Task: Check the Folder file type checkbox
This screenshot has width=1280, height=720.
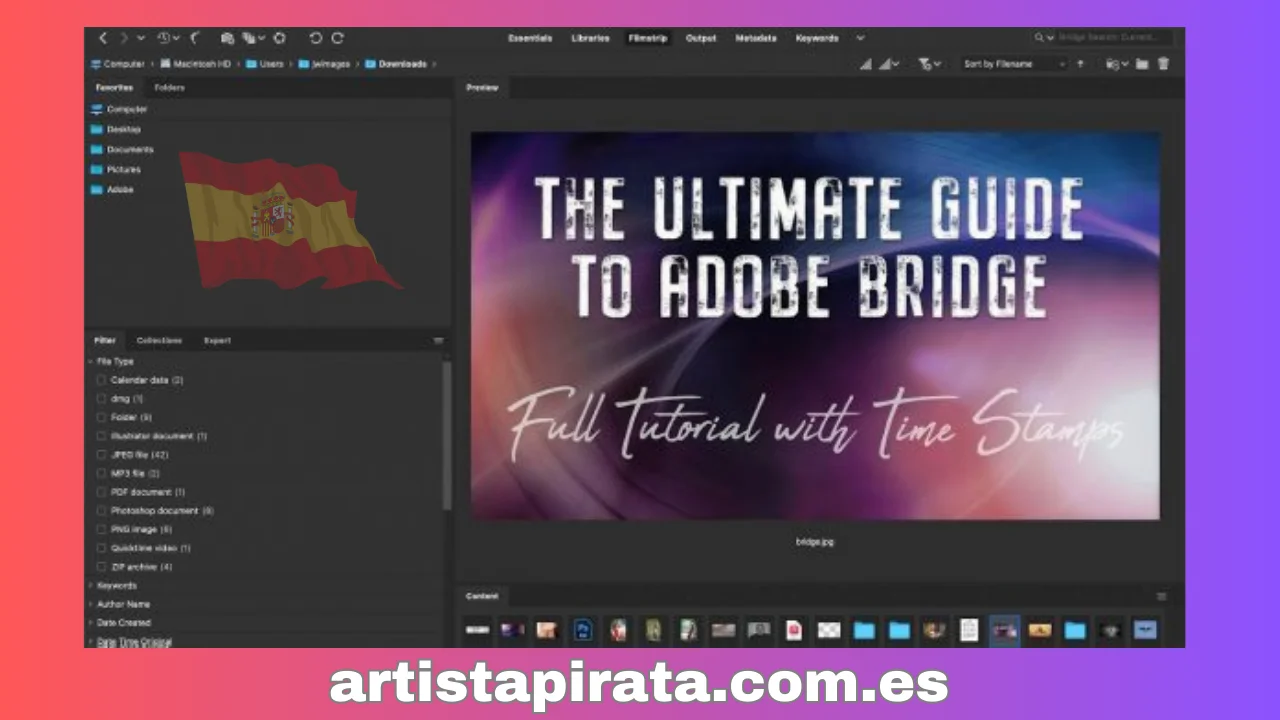Action: pyautogui.click(x=101, y=417)
